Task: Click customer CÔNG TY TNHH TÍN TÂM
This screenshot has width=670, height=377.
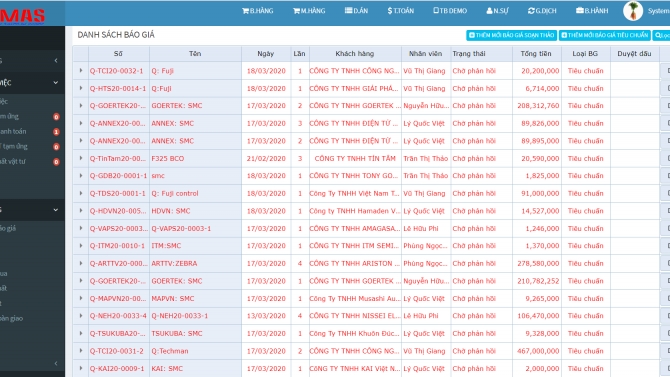Action: click(x=355, y=158)
